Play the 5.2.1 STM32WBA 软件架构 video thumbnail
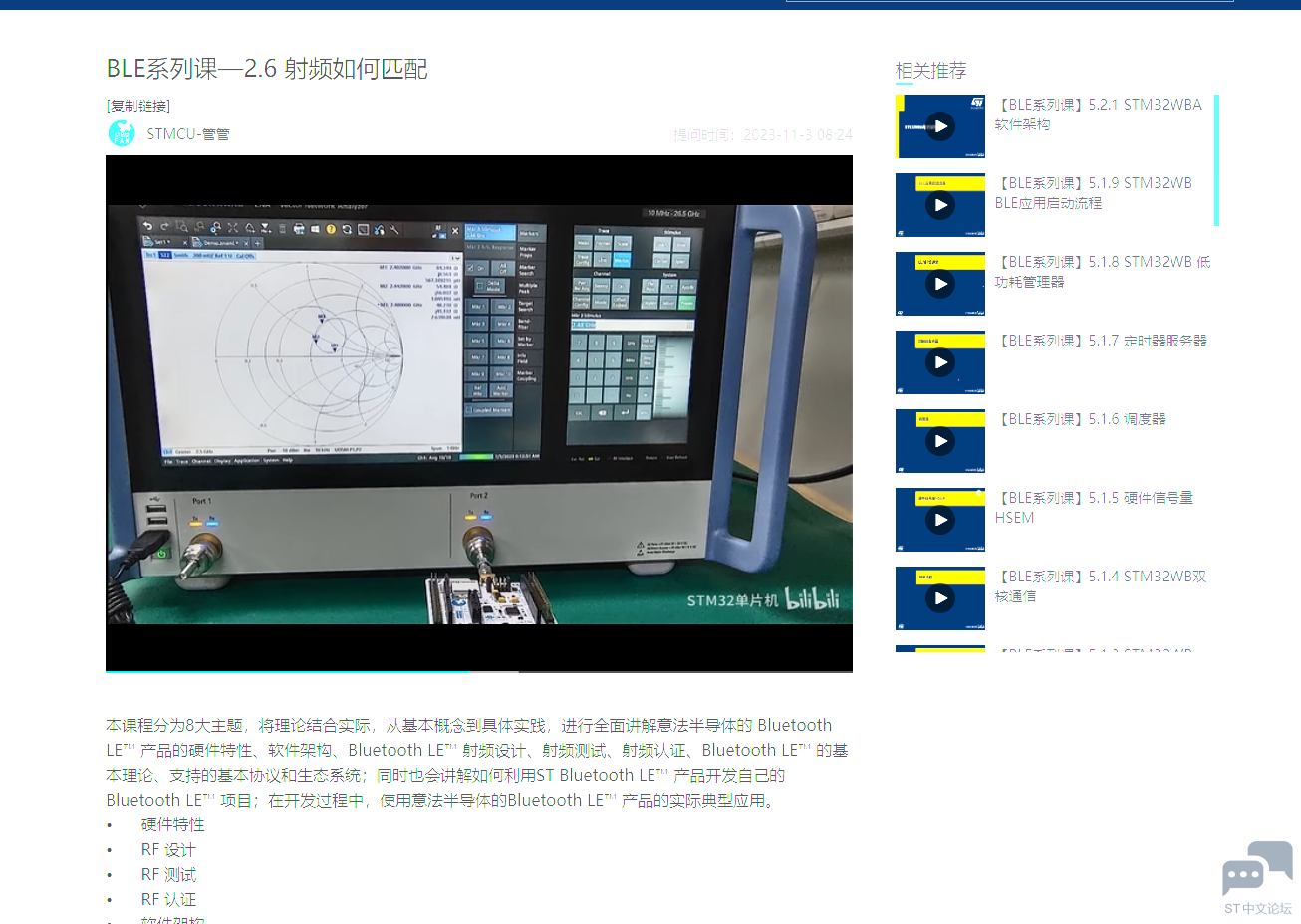The width and height of the screenshot is (1301, 924). 940,126
